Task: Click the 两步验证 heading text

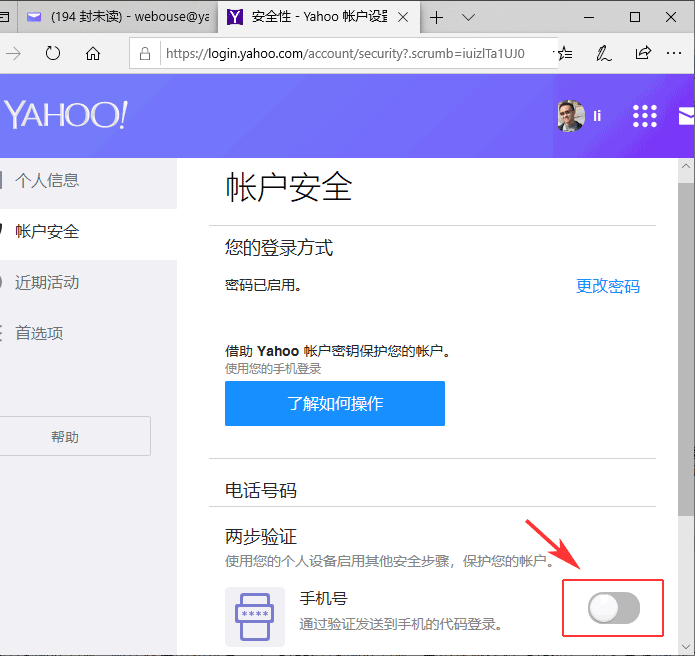Action: pyautogui.click(x=260, y=537)
